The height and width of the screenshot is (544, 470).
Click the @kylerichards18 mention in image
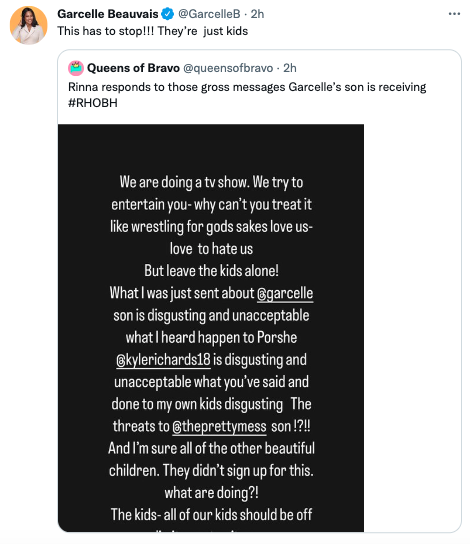point(163,360)
